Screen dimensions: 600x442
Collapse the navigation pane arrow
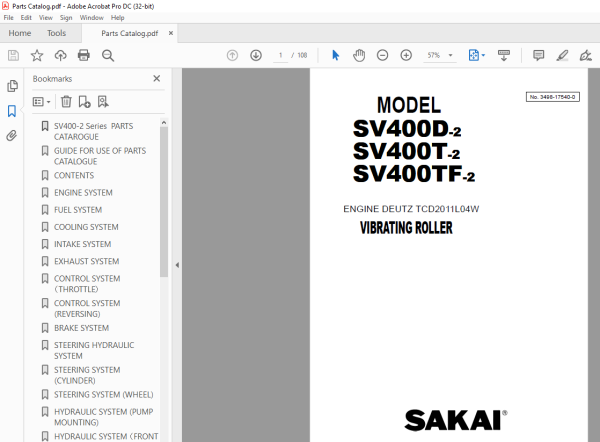177,265
